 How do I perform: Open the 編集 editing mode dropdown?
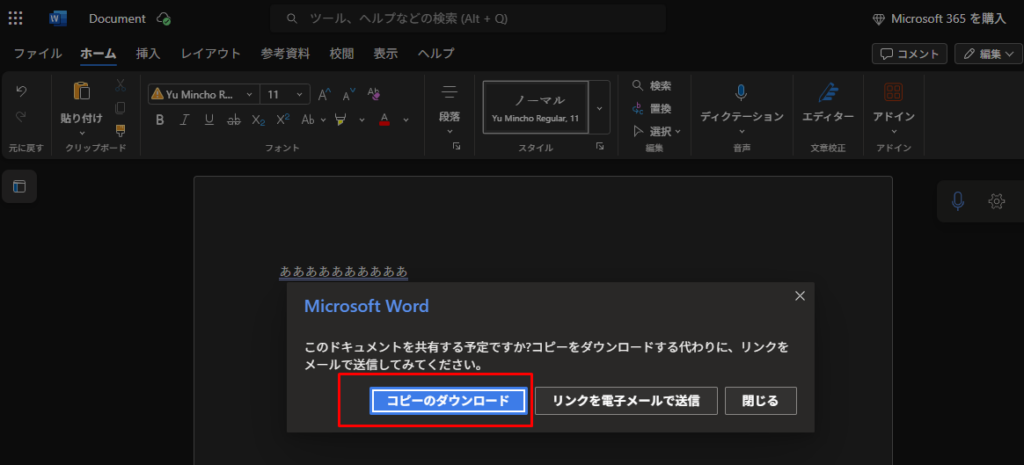point(988,54)
